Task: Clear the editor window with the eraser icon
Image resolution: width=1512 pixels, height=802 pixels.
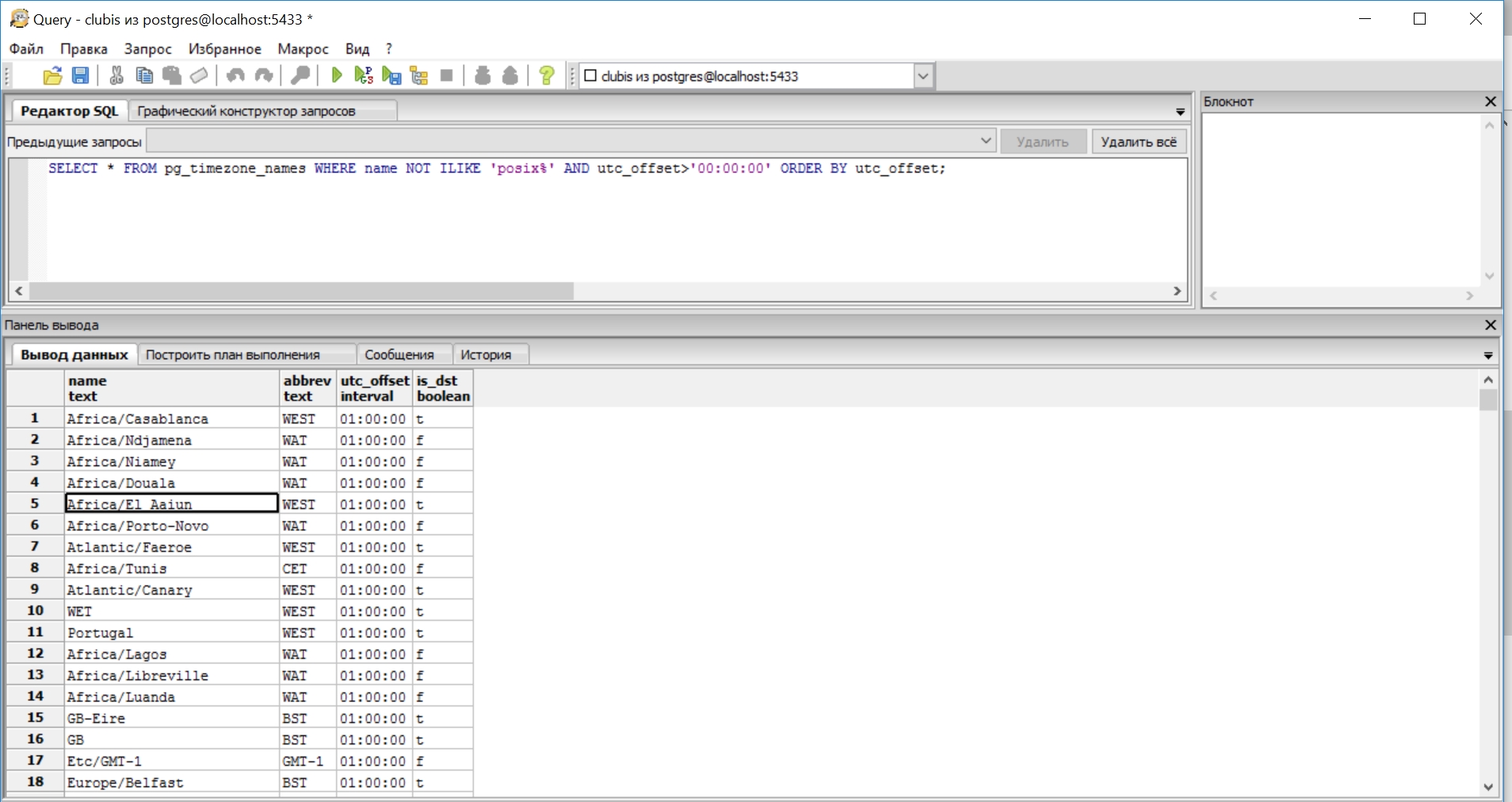Action: [199, 76]
